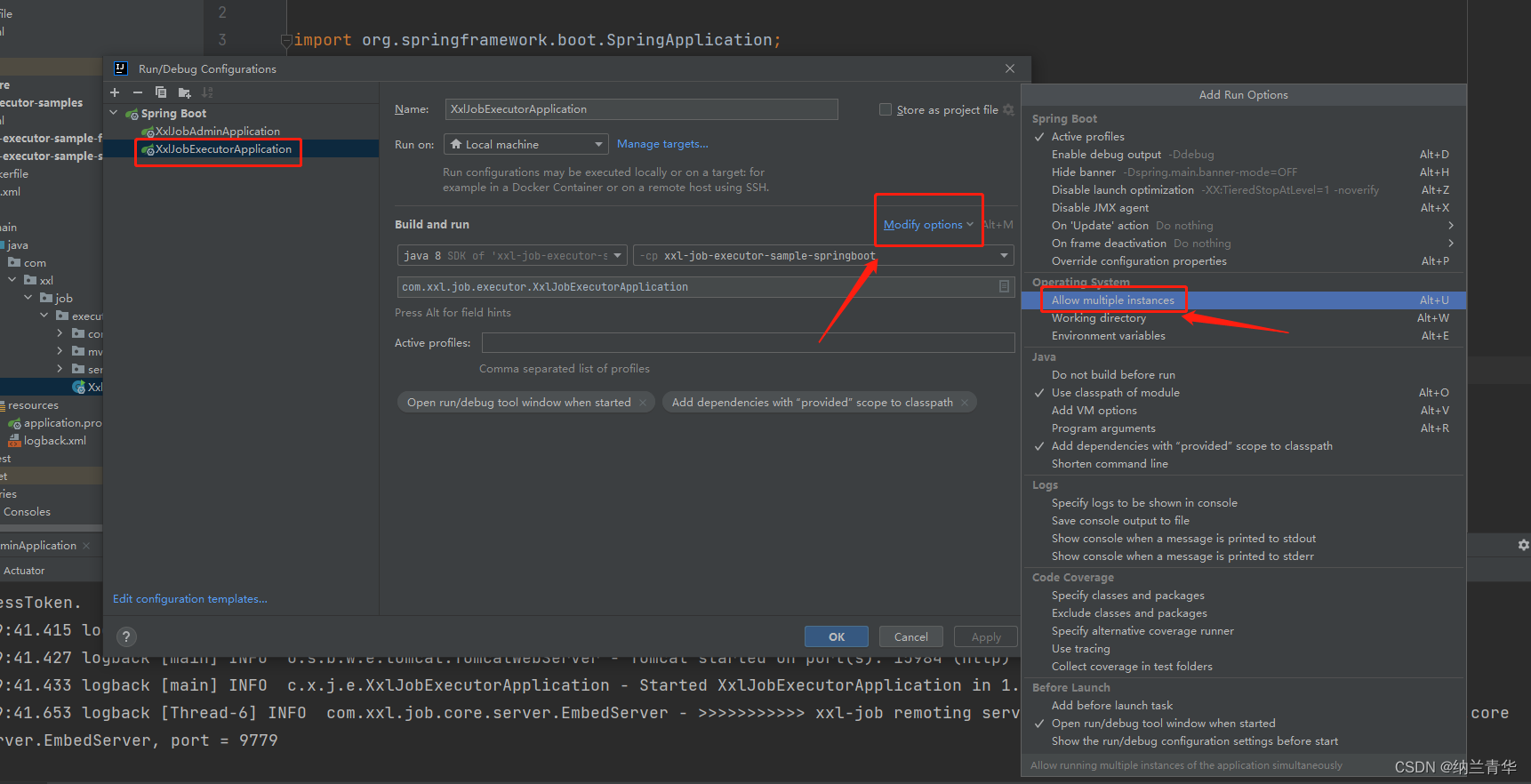Screen dimensions: 1531x784
Task: Open the application properties file in tree
Action: pyautogui.click(x=62, y=423)
